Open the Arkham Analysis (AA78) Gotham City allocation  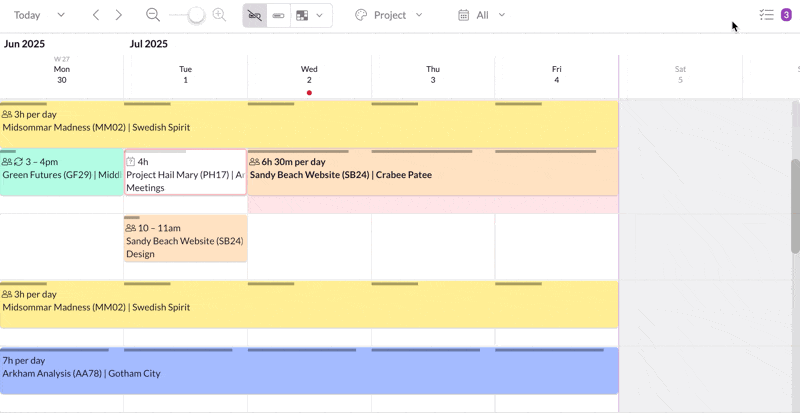click(x=309, y=371)
